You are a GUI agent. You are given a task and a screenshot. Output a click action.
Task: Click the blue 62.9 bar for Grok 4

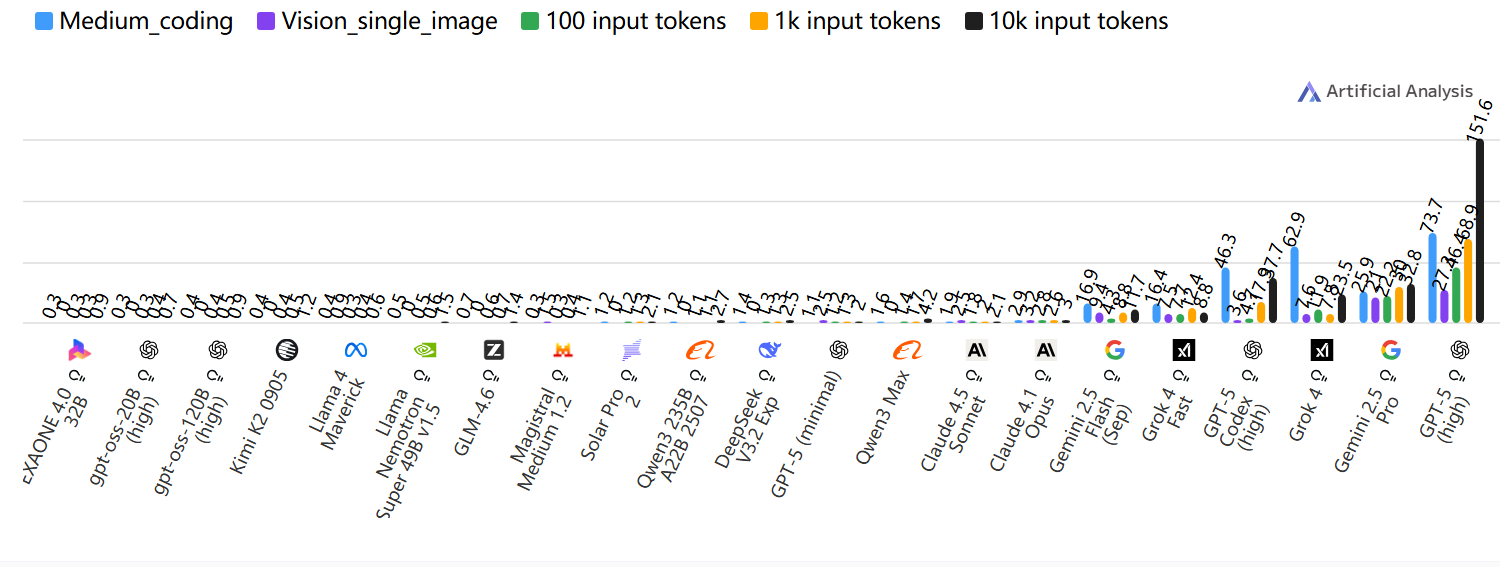(1295, 285)
